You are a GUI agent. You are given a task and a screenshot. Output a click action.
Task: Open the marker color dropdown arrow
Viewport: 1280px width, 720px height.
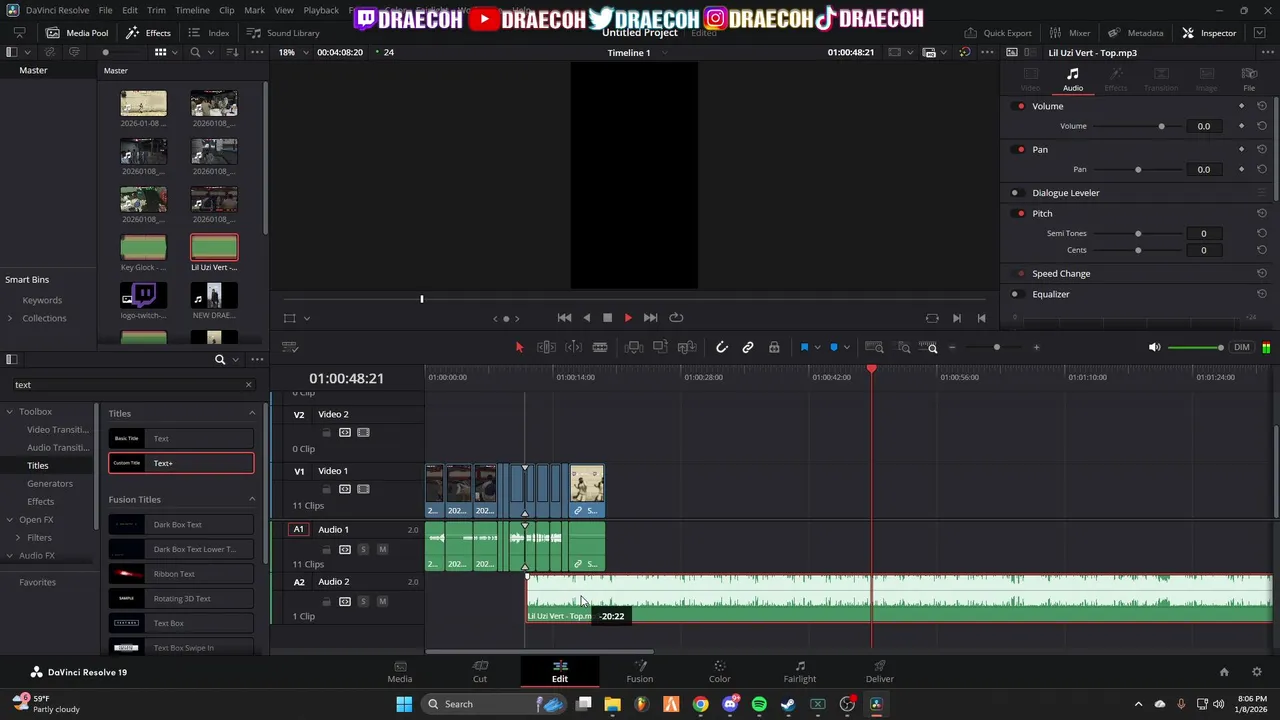(x=846, y=347)
